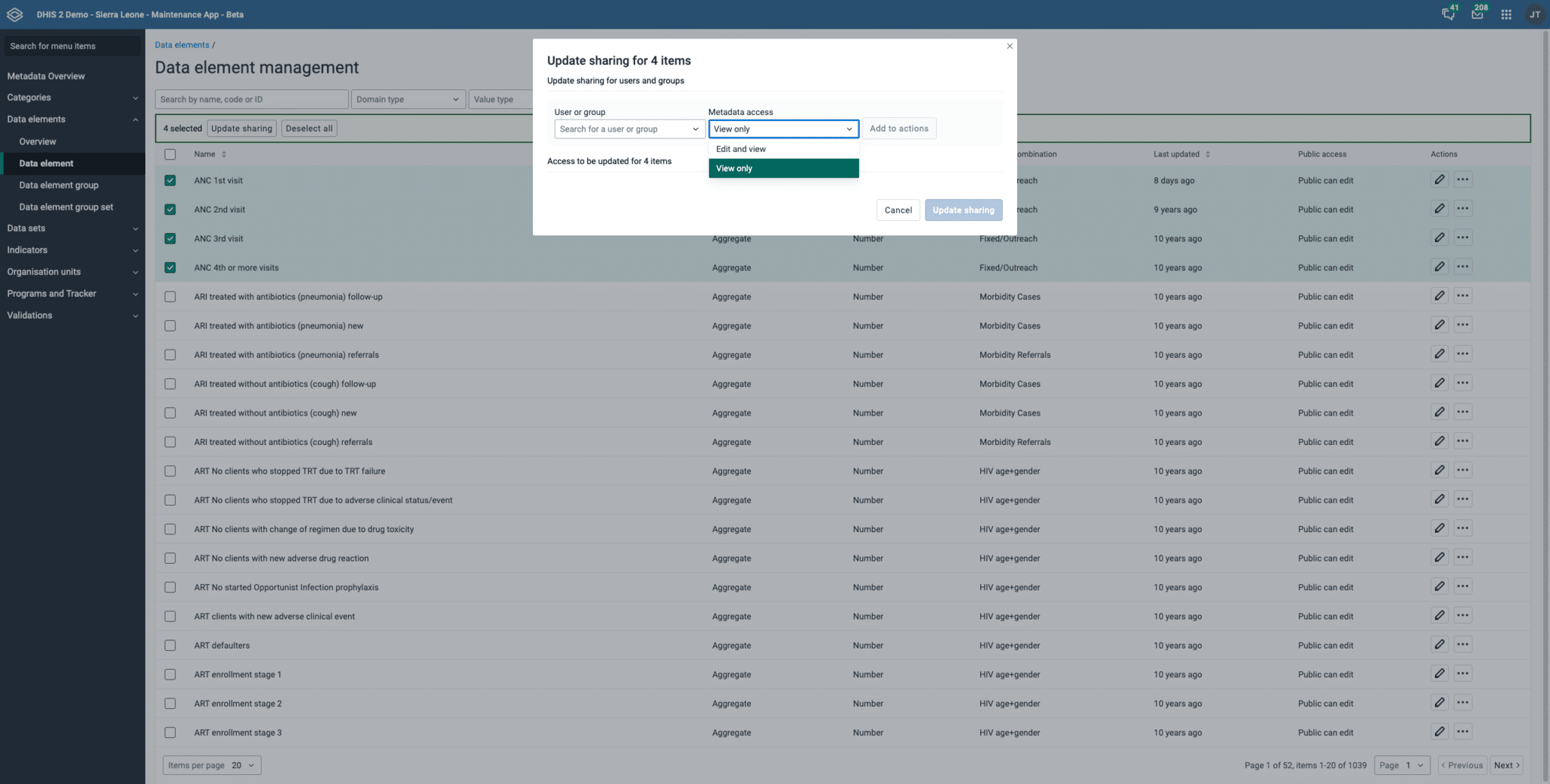Open the apps grid menu icon
Image resolution: width=1550 pixels, height=784 pixels.
coord(1505,14)
